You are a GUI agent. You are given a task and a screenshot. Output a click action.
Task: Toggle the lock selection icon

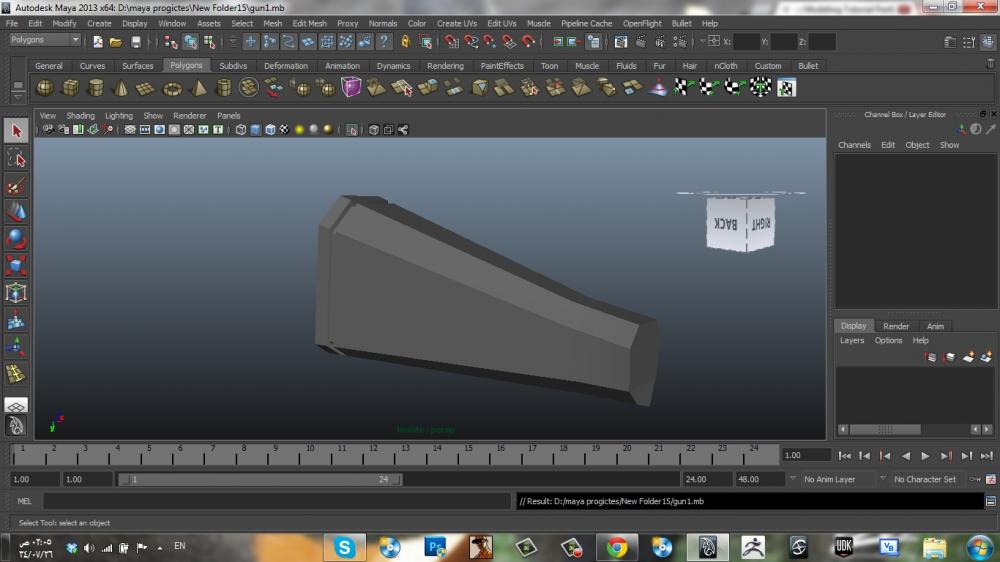[405, 42]
